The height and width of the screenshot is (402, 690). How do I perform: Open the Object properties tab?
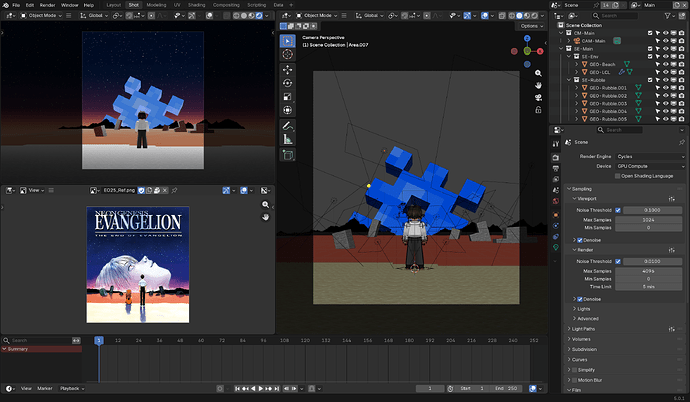tap(556, 215)
